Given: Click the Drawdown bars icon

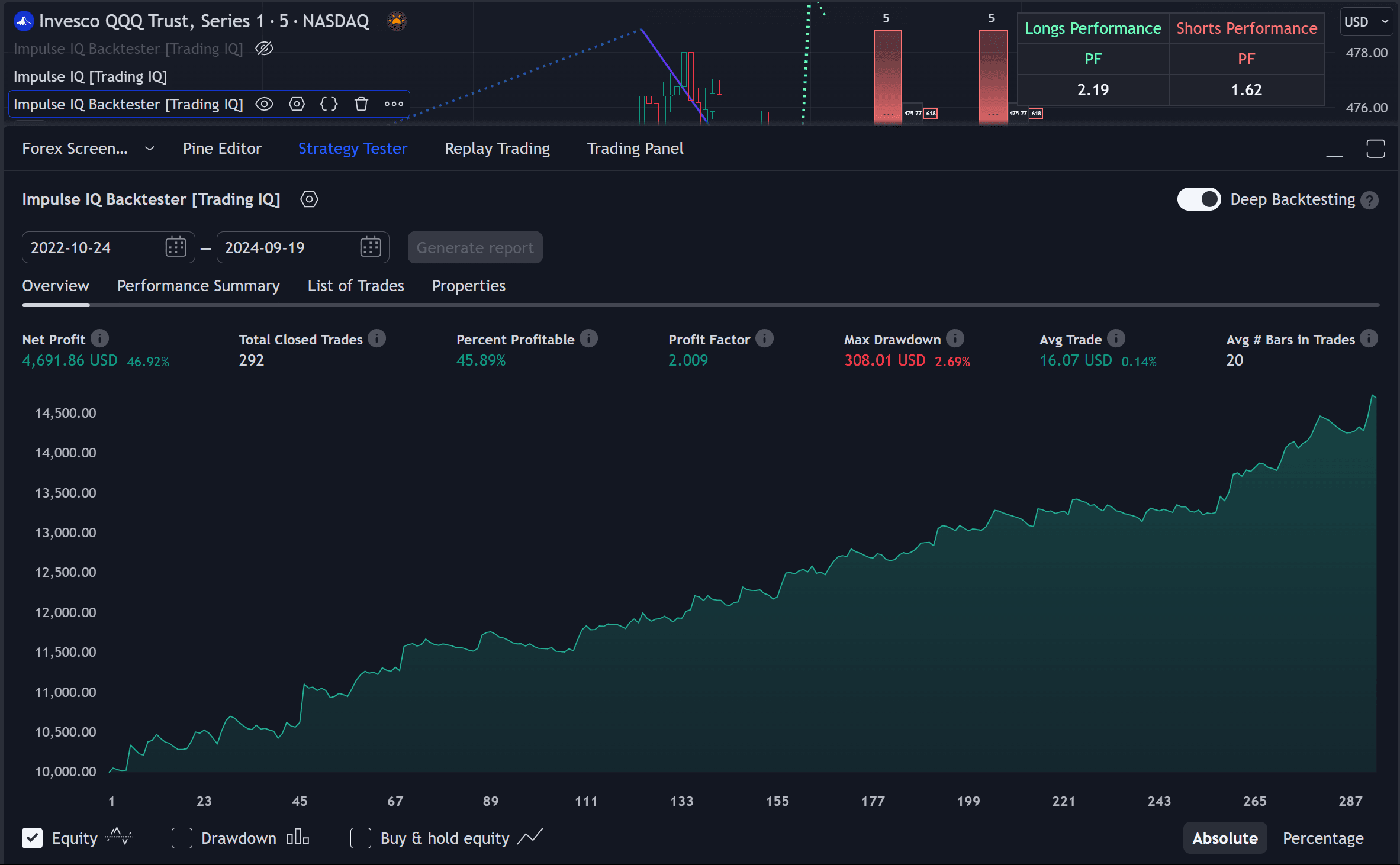Looking at the screenshot, I should pyautogui.click(x=298, y=837).
